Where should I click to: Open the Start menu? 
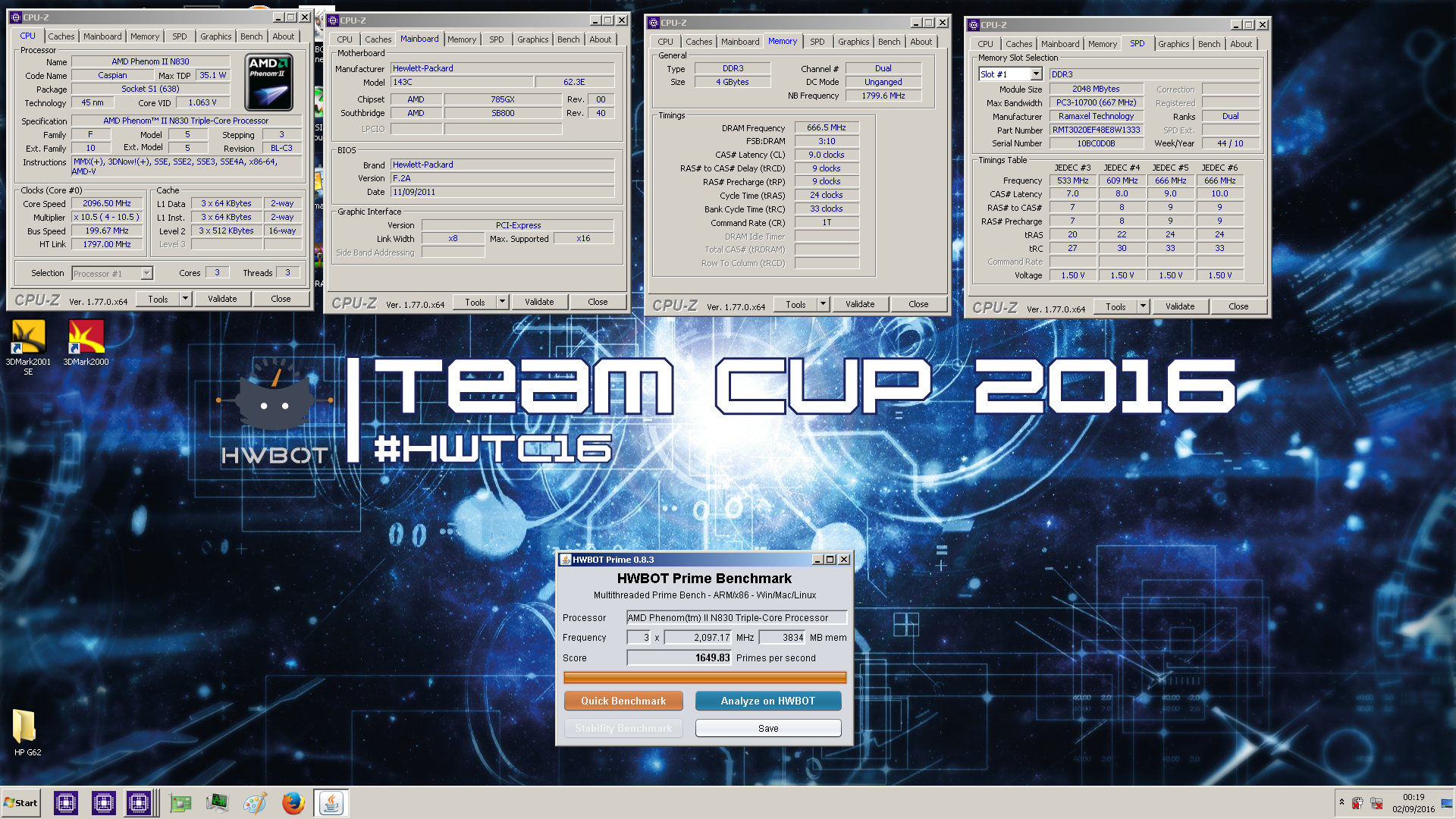point(21,802)
